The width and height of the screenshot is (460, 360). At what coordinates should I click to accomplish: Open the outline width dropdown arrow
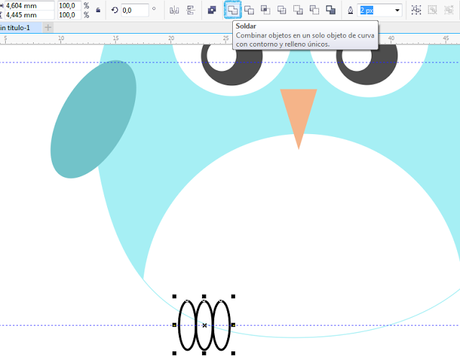click(x=397, y=10)
